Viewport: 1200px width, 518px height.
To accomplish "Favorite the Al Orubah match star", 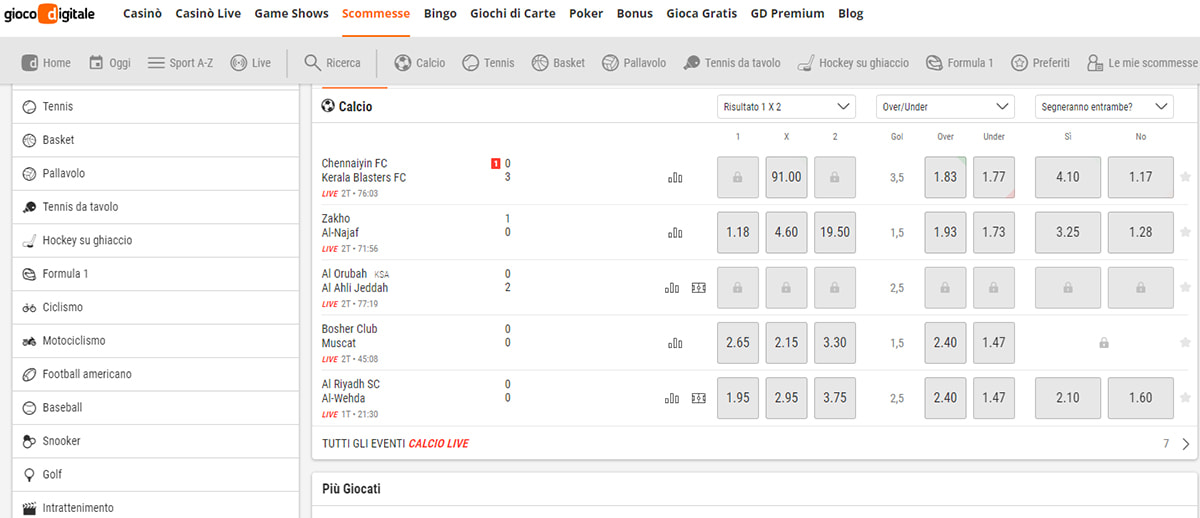I will (x=1185, y=287).
